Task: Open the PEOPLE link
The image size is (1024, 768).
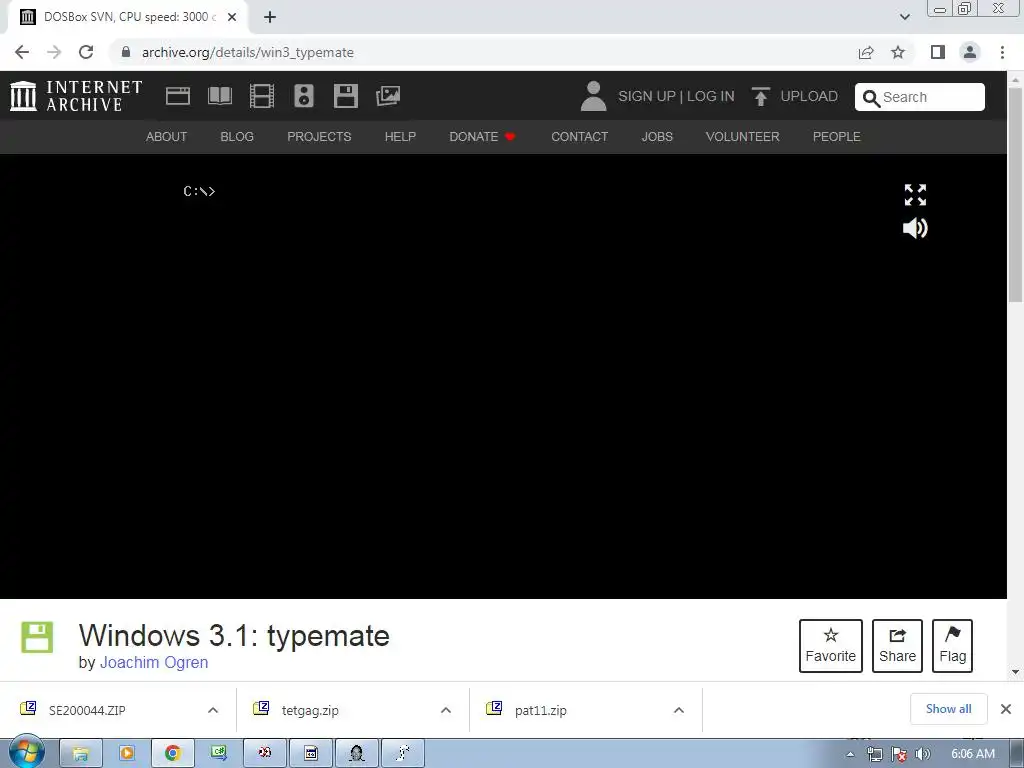Action: pos(837,136)
